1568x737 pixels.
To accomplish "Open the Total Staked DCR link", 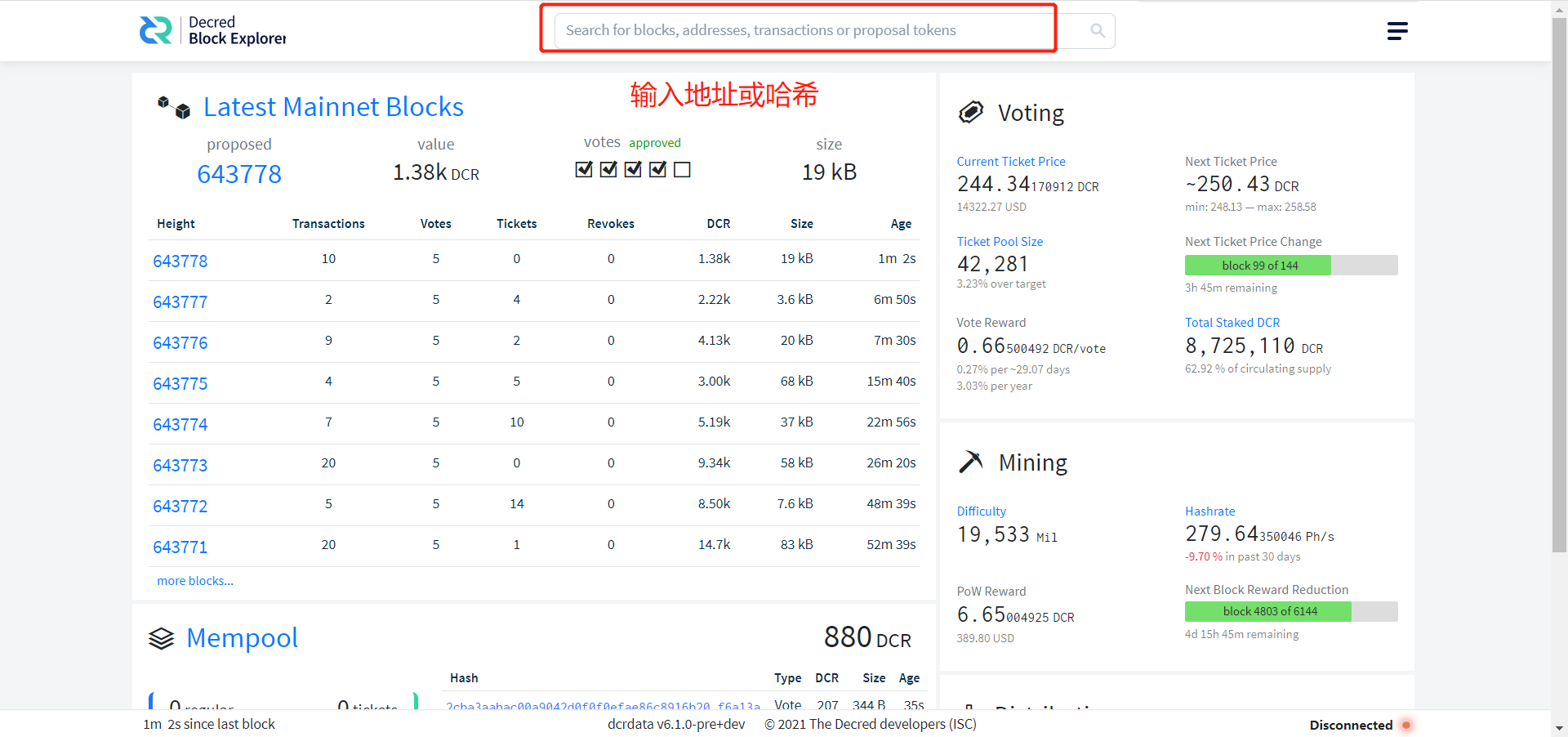I will coord(1232,323).
